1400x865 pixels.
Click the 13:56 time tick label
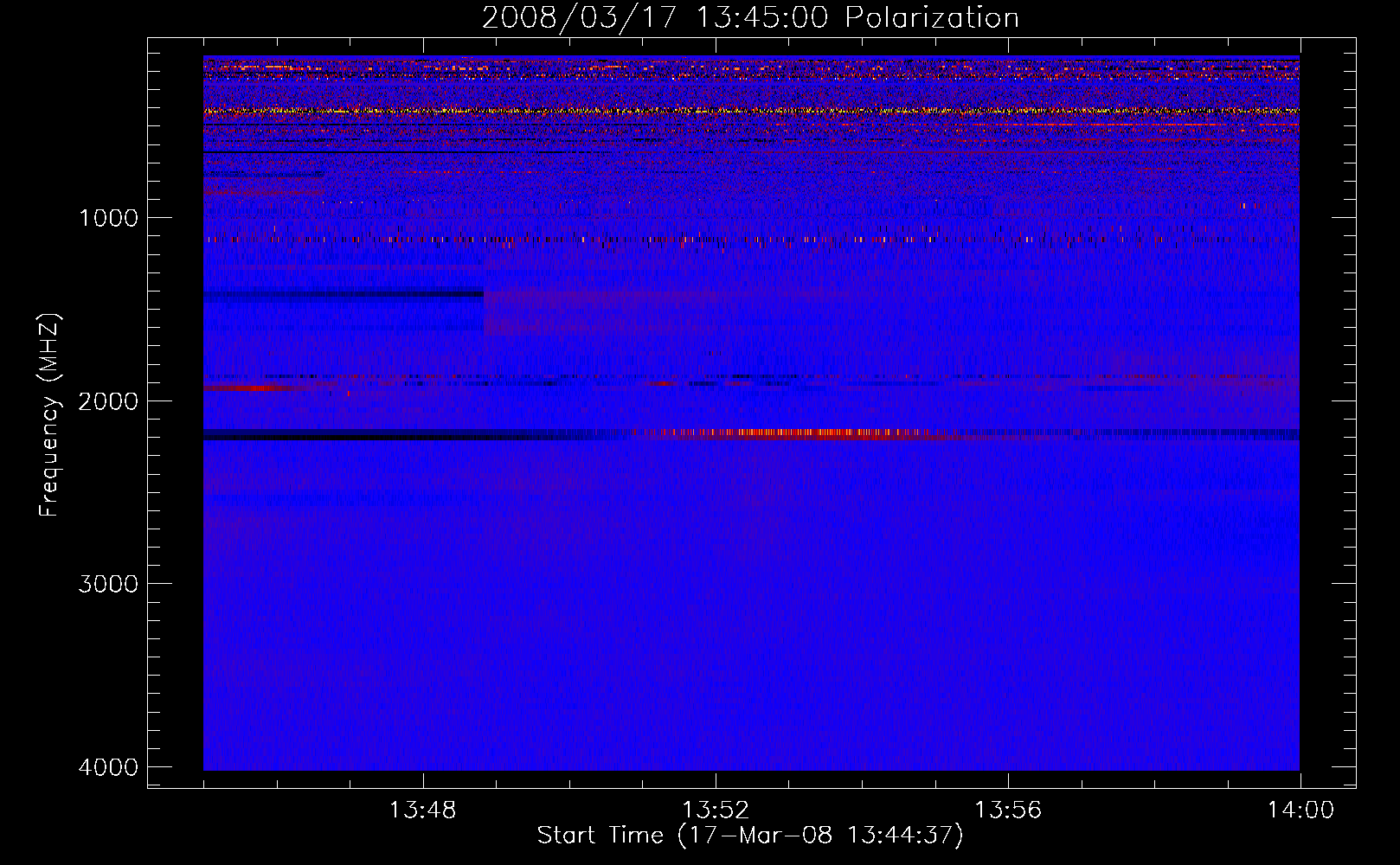[1008, 811]
